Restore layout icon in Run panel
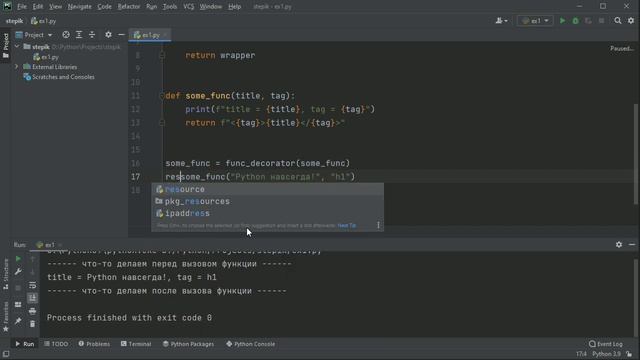 (18, 304)
